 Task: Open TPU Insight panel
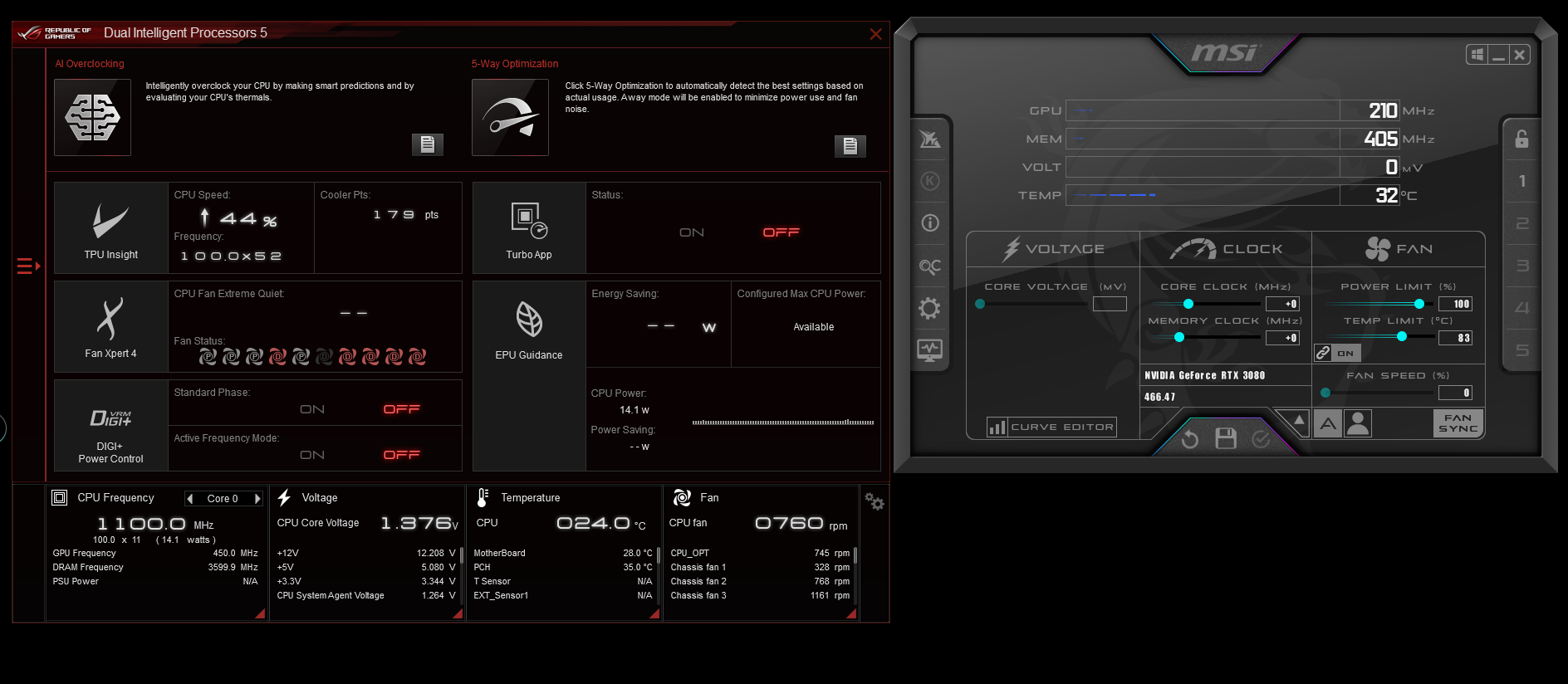click(x=111, y=228)
